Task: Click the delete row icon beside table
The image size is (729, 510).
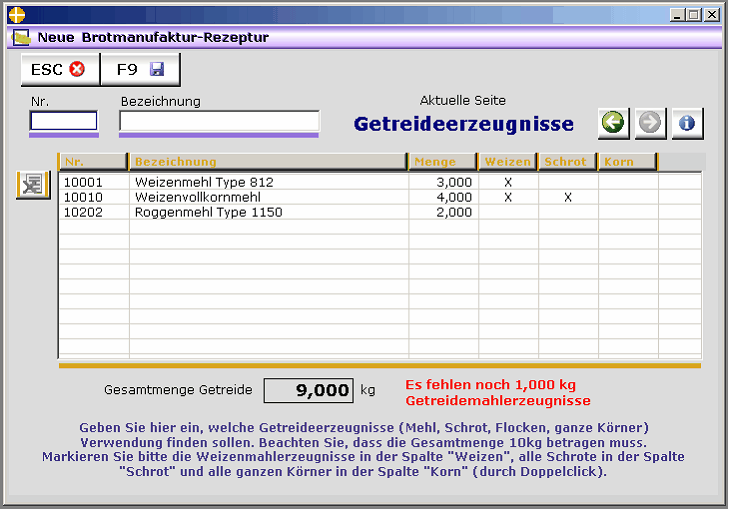Action: click(33, 185)
